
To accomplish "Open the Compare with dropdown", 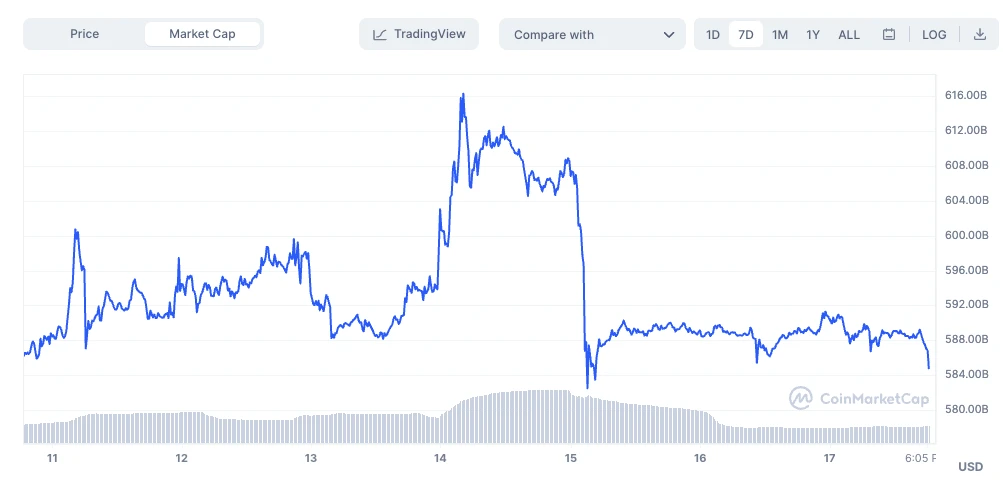I will (592, 35).
